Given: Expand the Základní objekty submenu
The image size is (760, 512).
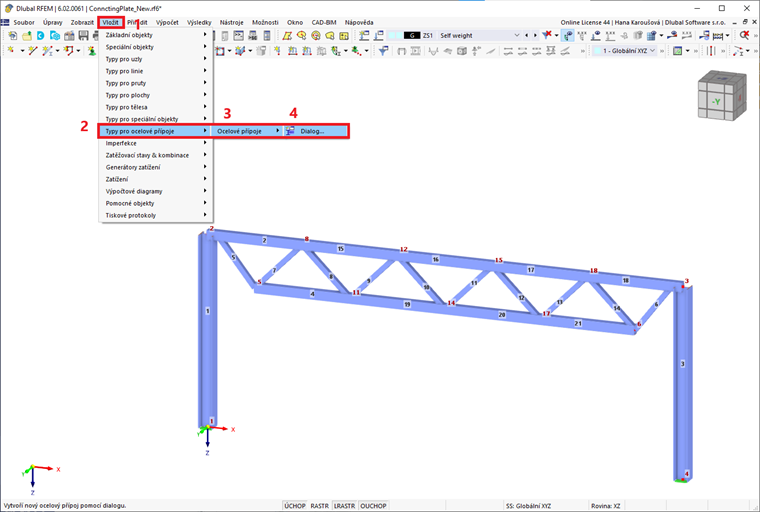Looking at the screenshot, I should coord(155,35).
